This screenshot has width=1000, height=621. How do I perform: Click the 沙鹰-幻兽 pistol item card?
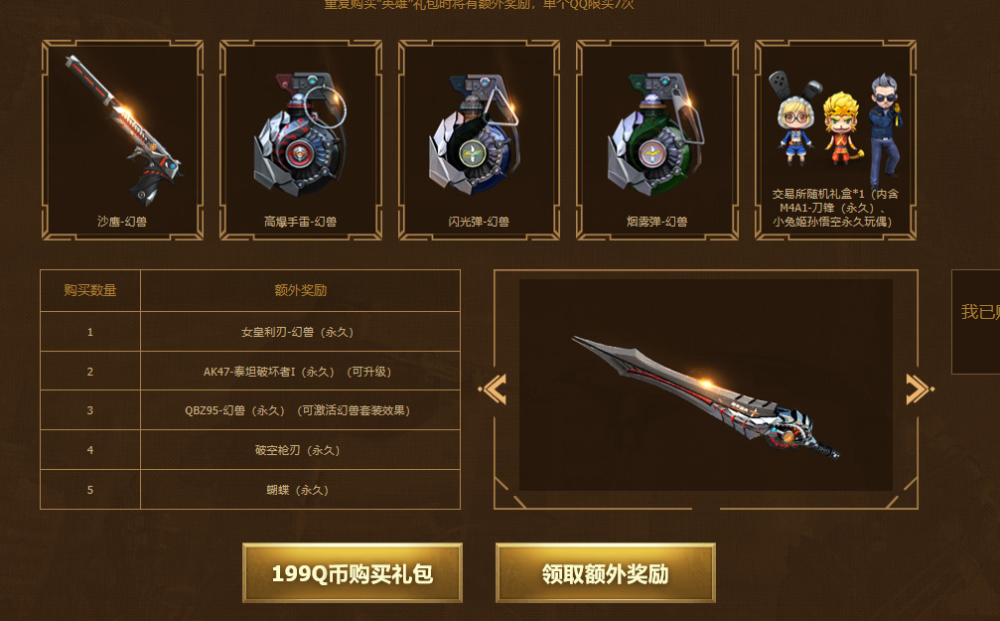pyautogui.click(x=122, y=140)
